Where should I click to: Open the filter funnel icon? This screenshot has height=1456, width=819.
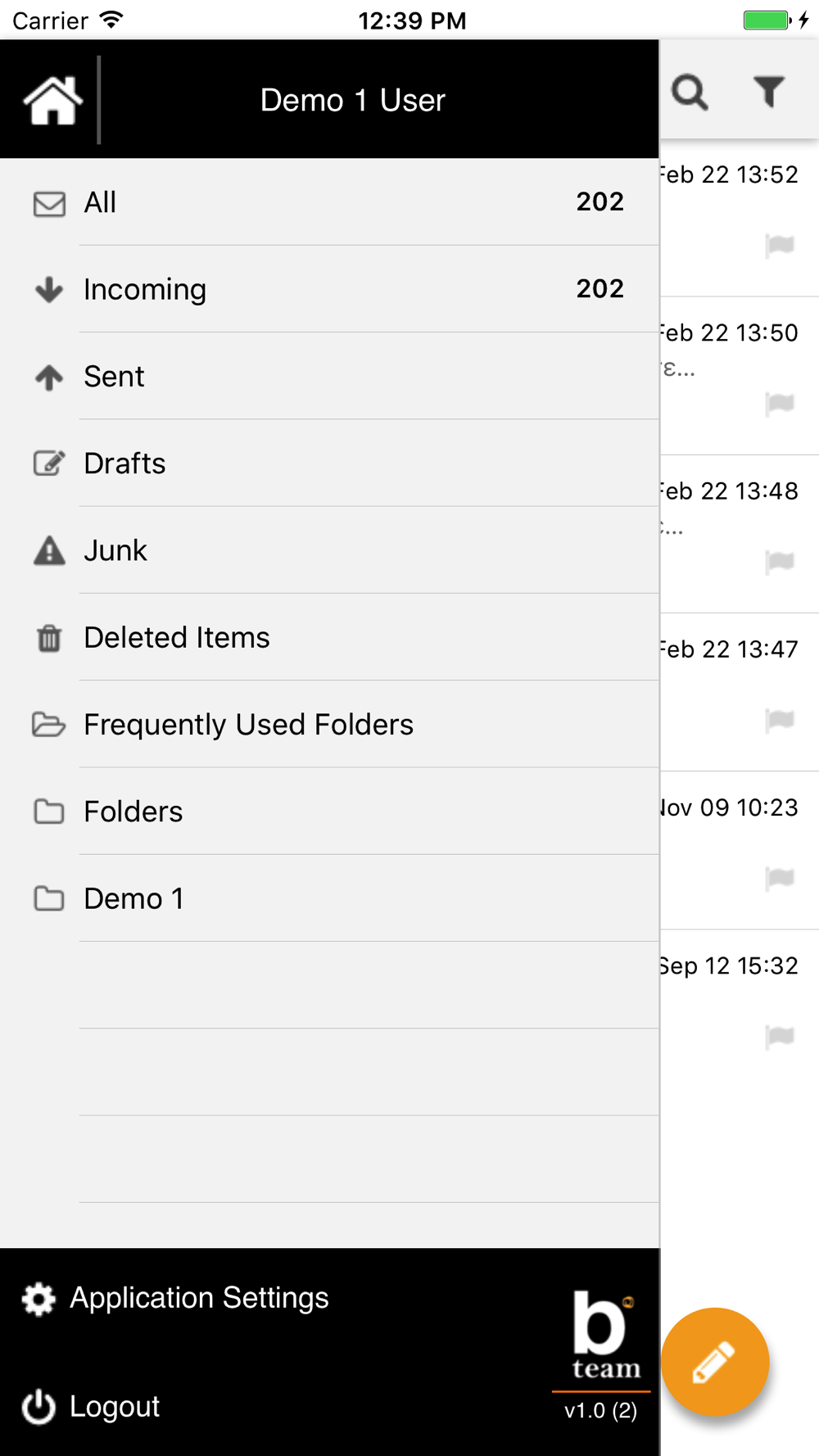pyautogui.click(x=769, y=92)
